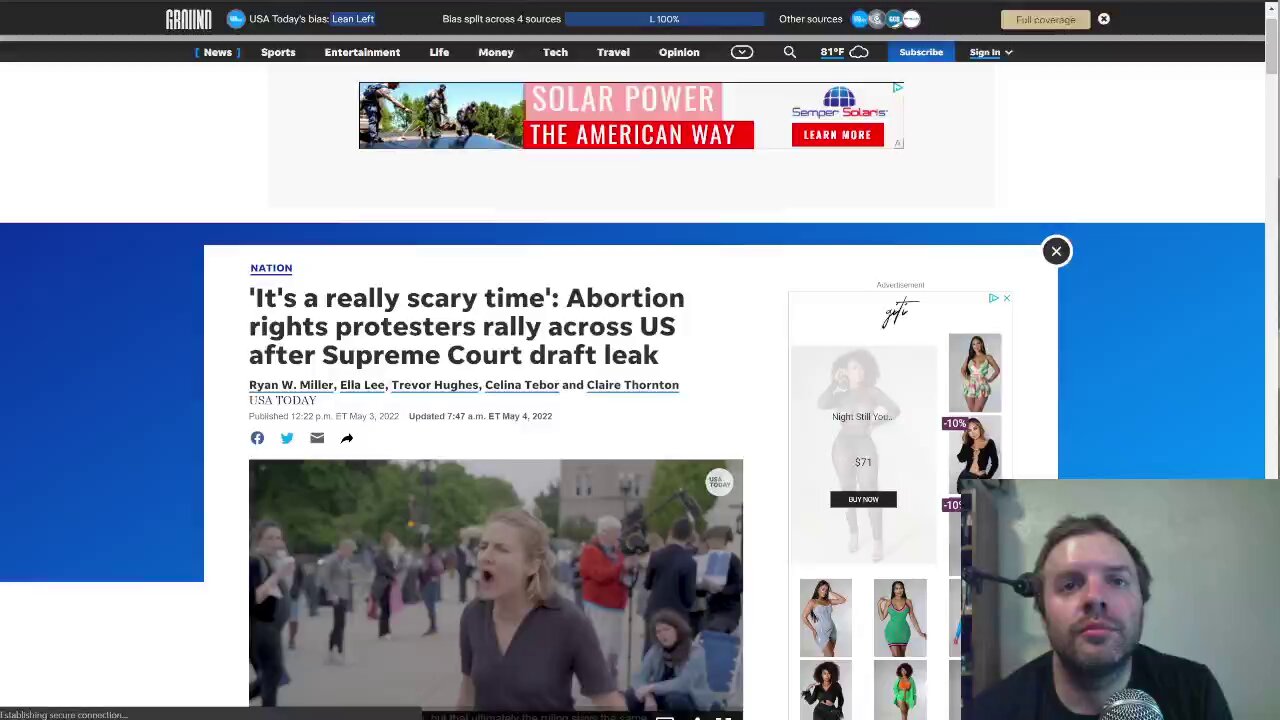
Task: Open the green and orange set thumbnail
Action: (x=900, y=690)
